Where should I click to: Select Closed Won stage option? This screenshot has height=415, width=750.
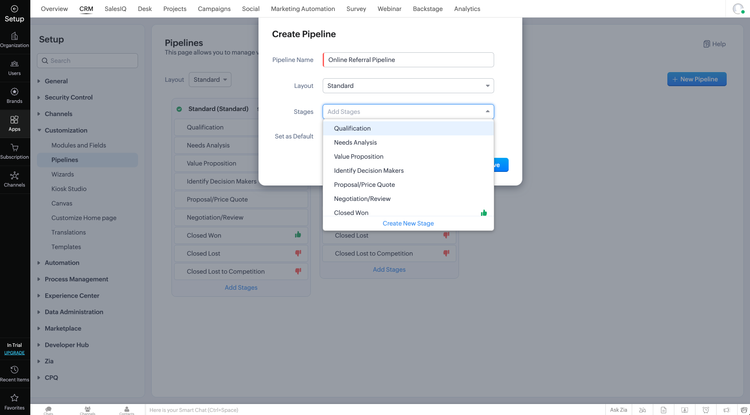(x=408, y=213)
